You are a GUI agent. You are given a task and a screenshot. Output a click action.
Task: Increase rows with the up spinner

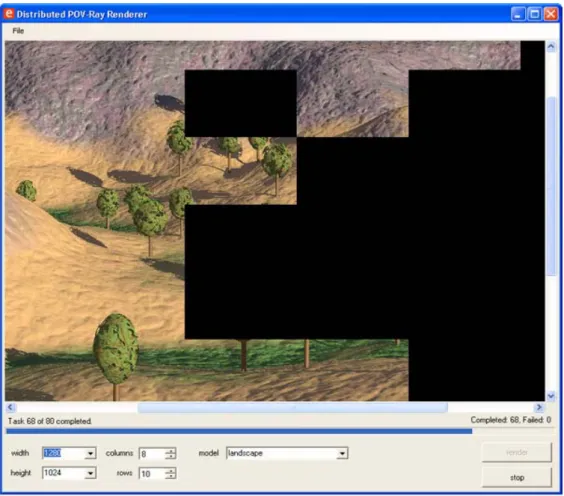click(x=171, y=471)
